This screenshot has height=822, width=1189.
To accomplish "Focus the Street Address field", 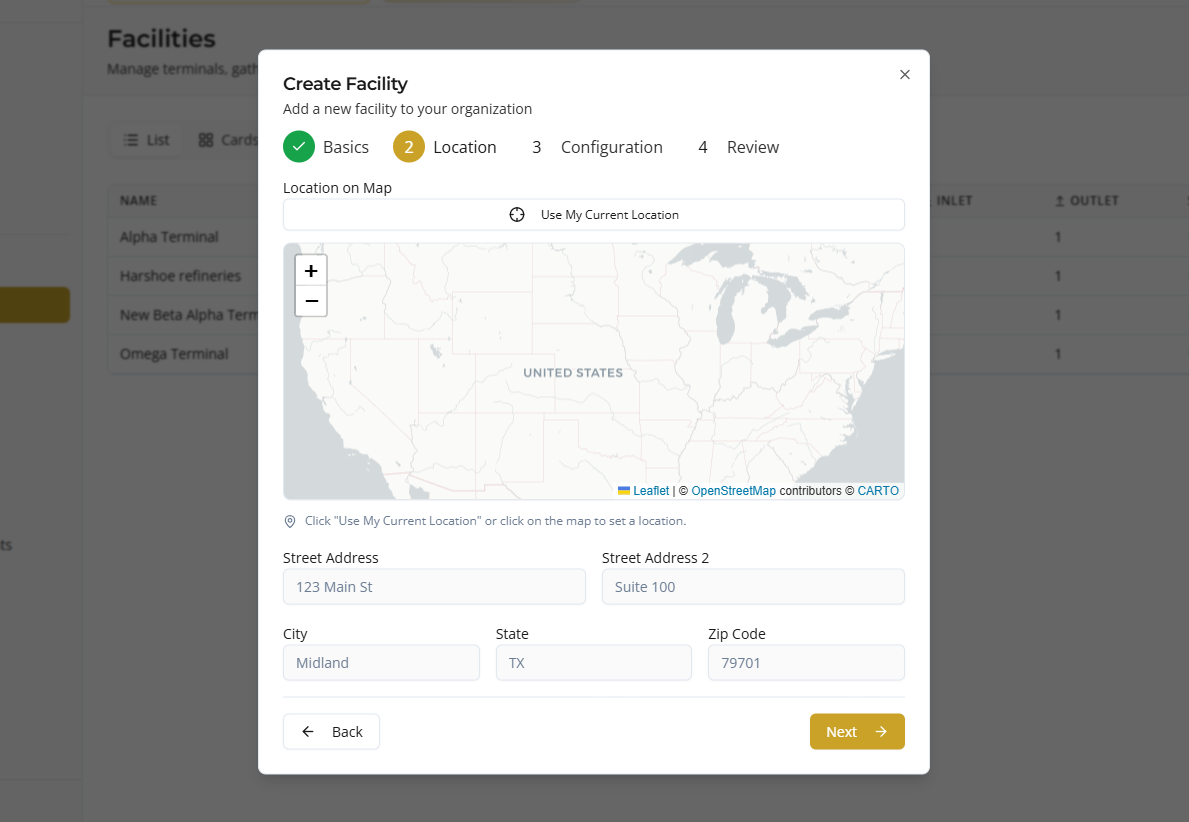I will click(x=434, y=587).
